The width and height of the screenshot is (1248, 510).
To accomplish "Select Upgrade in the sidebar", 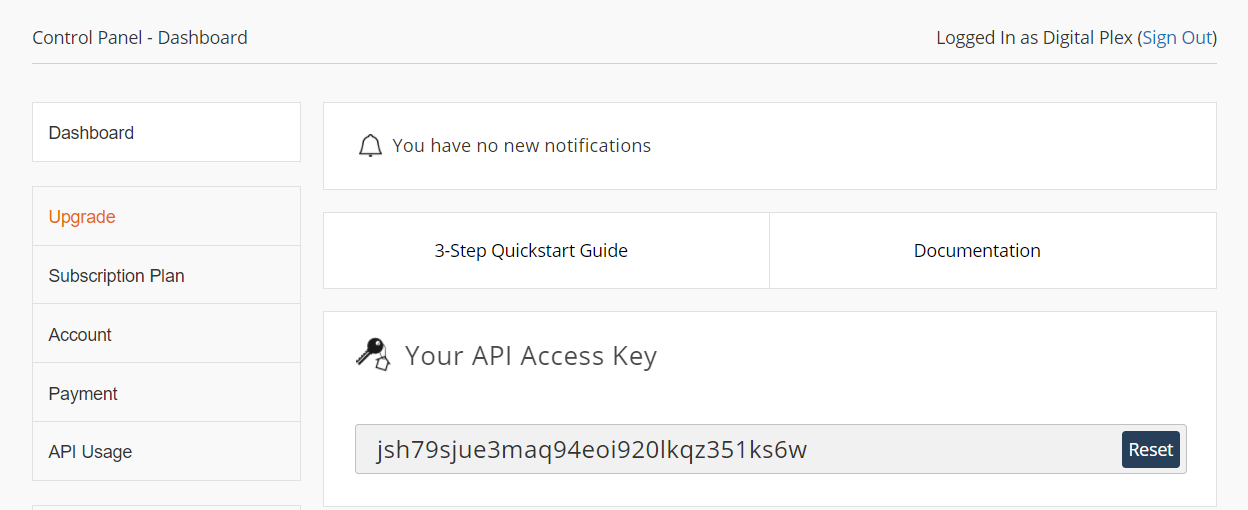I will coord(166,216).
